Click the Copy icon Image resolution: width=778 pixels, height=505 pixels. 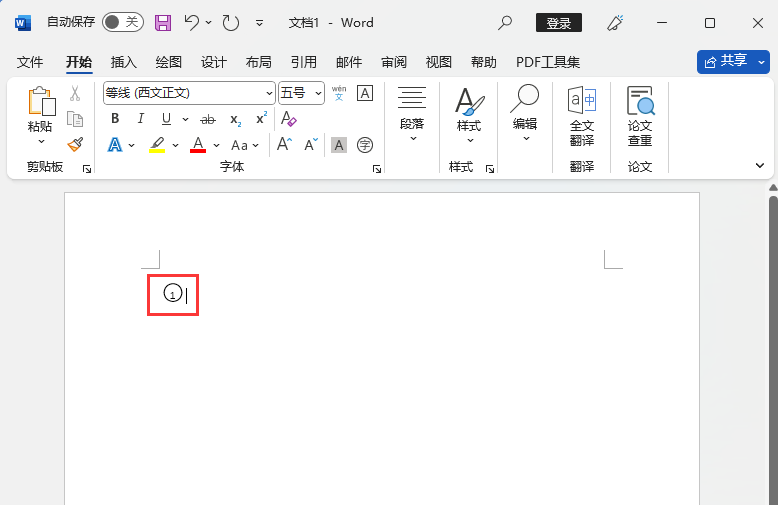tap(75, 119)
